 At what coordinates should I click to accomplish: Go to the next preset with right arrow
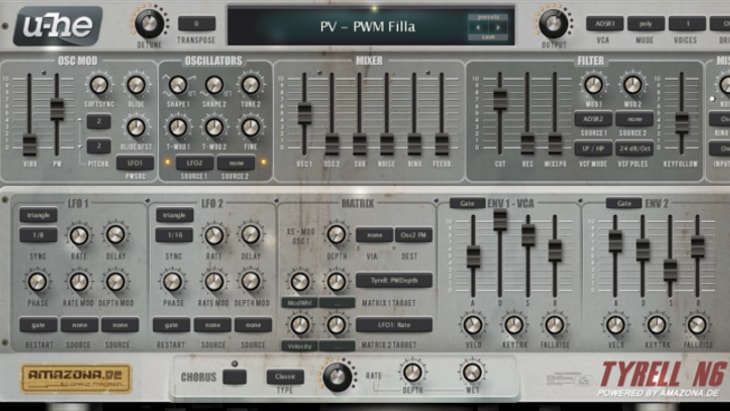tap(498, 27)
